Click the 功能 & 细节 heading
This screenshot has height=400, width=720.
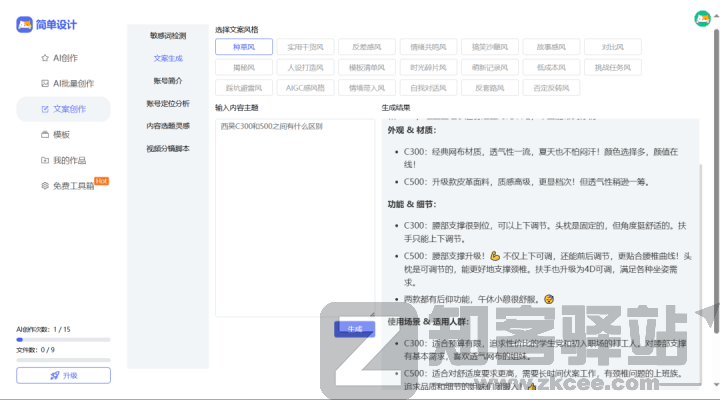pyautogui.click(x=412, y=204)
